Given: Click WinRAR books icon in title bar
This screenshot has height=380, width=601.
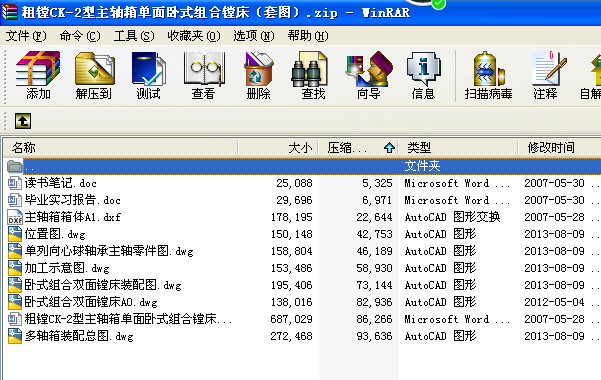Looking at the screenshot, I should [x=10, y=12].
